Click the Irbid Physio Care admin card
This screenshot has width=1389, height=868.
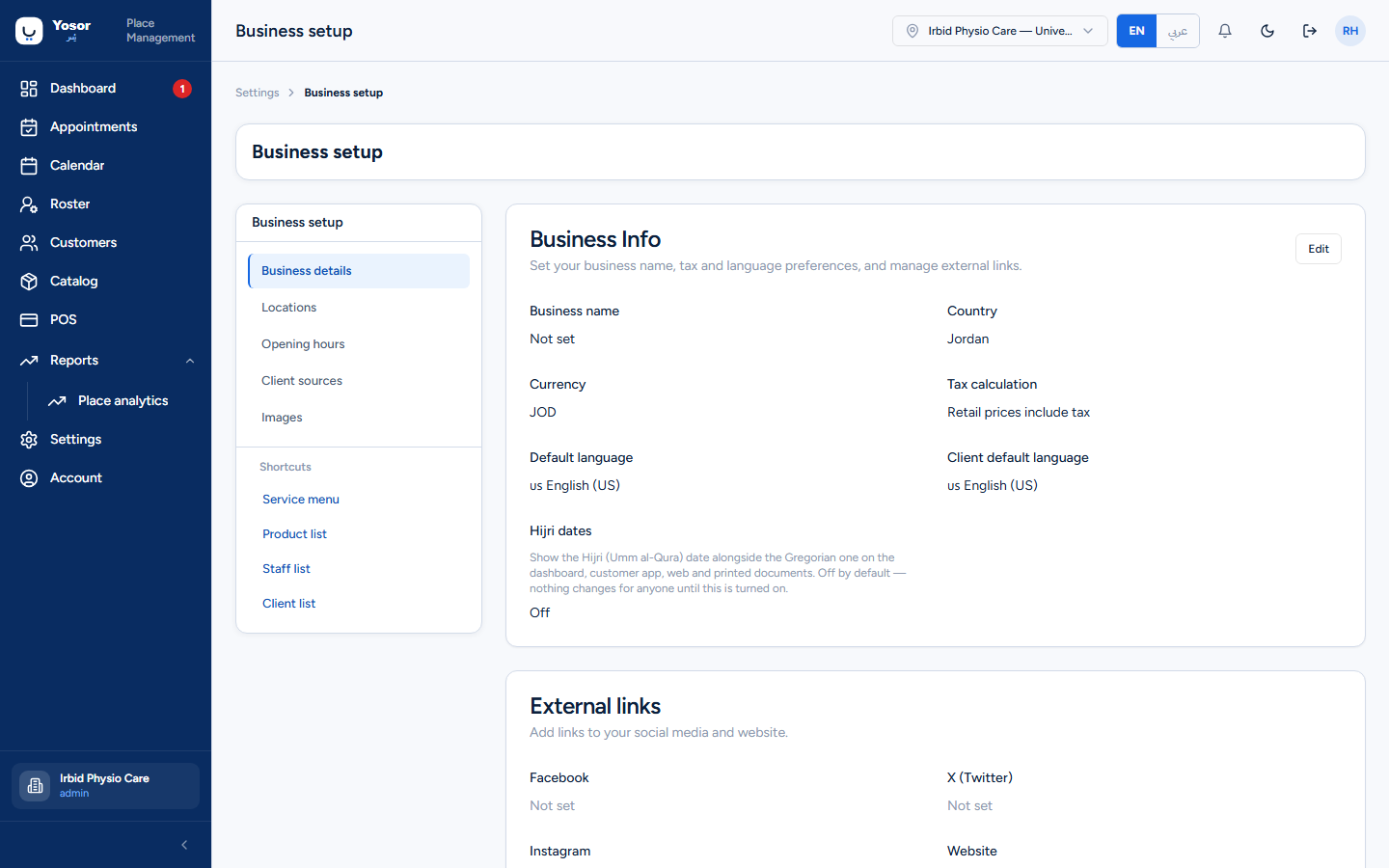tap(105, 786)
